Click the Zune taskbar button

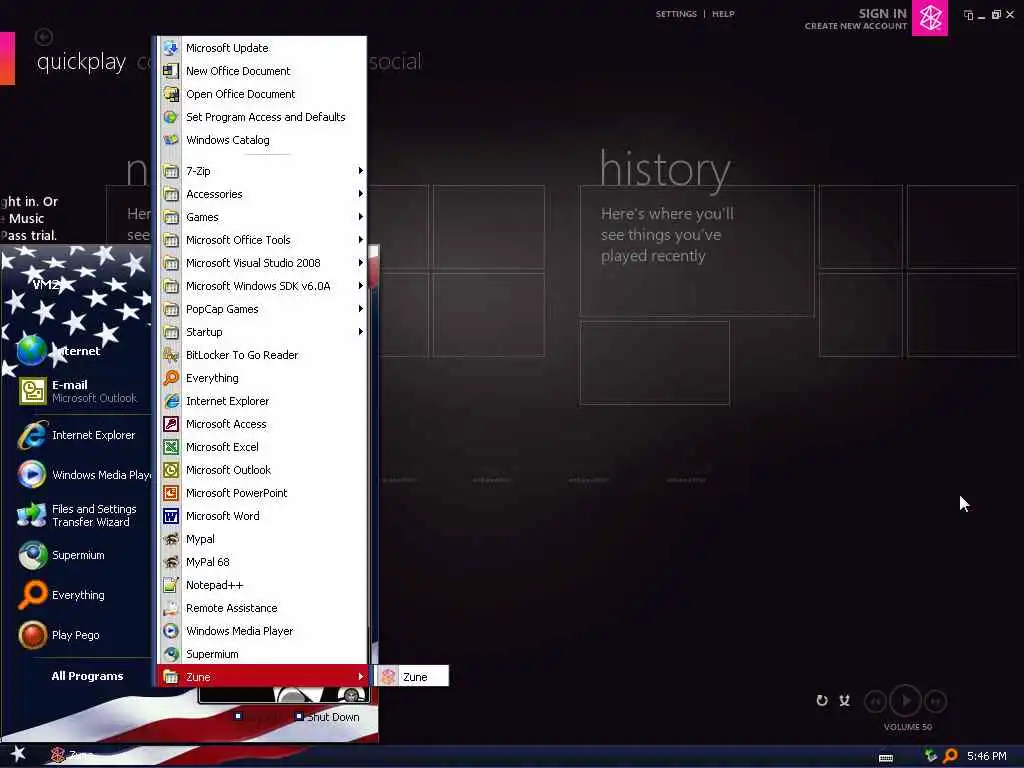pos(73,755)
